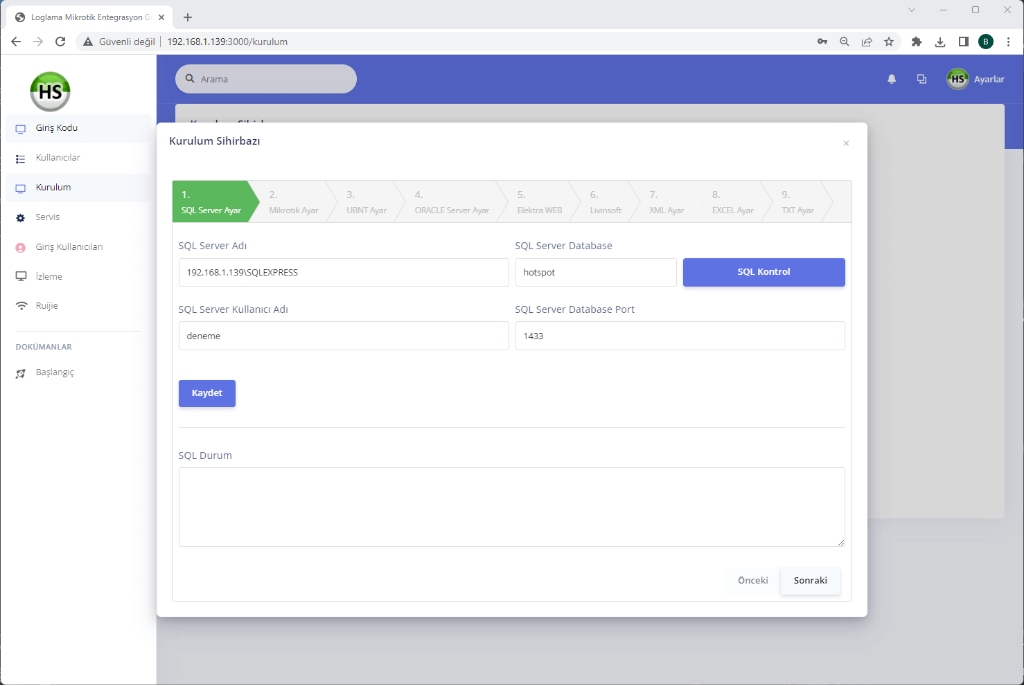Viewport: 1024px width, 686px height.
Task: Click the SQL Server Adı field
Action: click(343, 272)
